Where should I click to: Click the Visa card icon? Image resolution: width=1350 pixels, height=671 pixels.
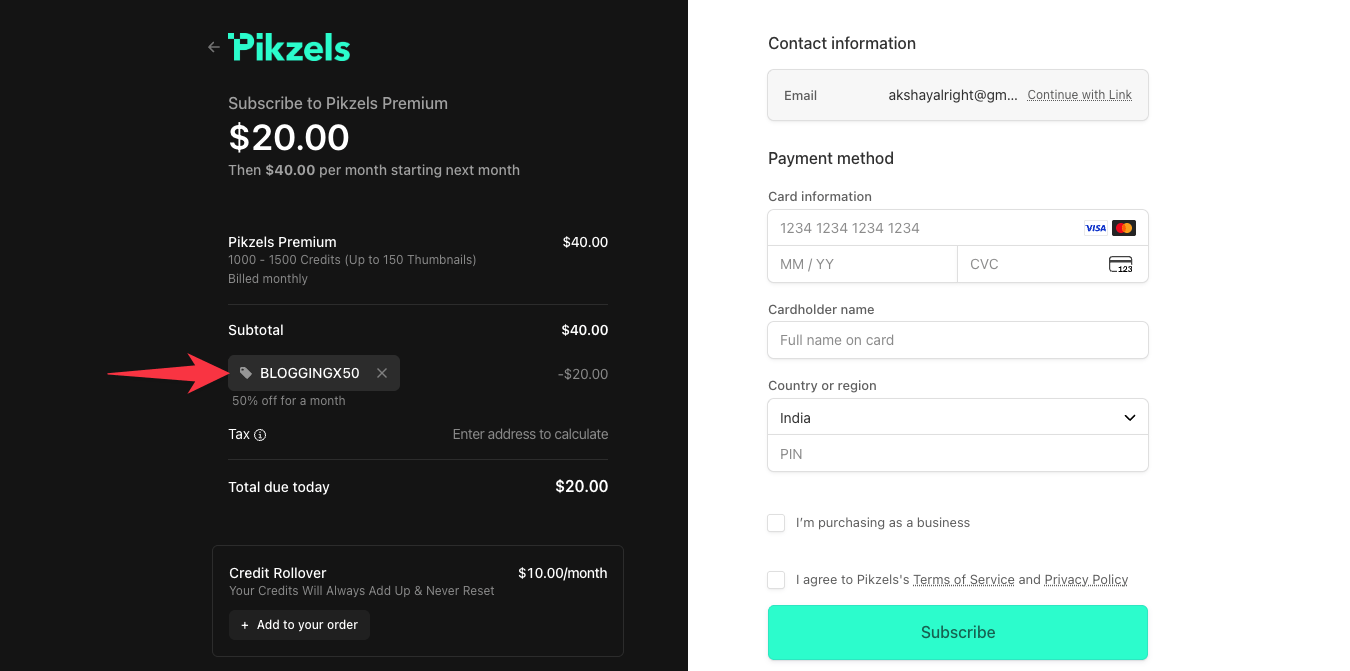click(x=1095, y=227)
